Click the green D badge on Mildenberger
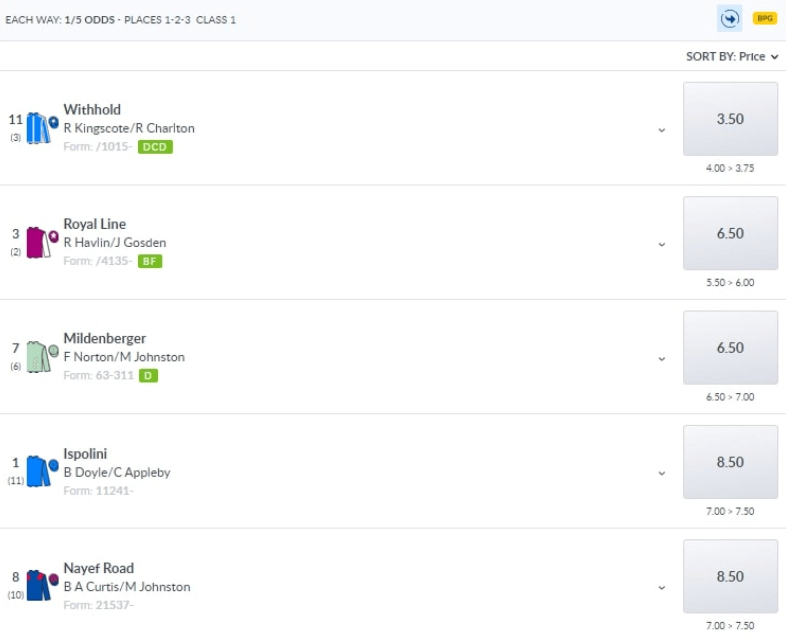The image size is (786, 637). click(x=148, y=376)
